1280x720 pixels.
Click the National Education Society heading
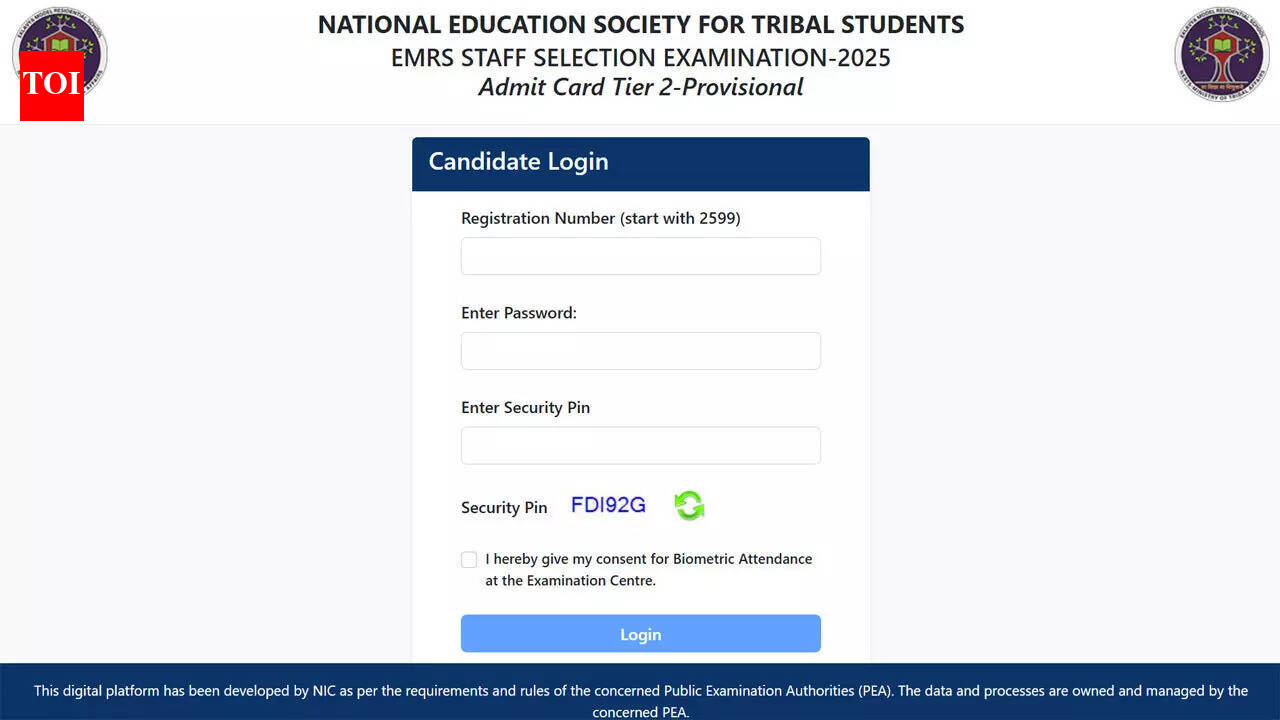[640, 24]
